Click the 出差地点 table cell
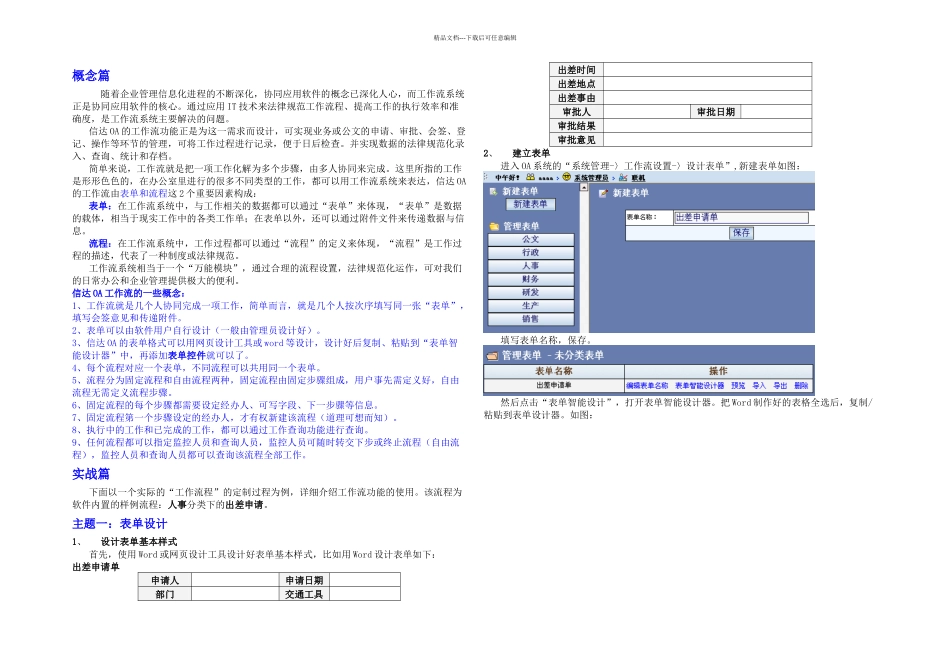950x672 pixels. click(x=576, y=84)
